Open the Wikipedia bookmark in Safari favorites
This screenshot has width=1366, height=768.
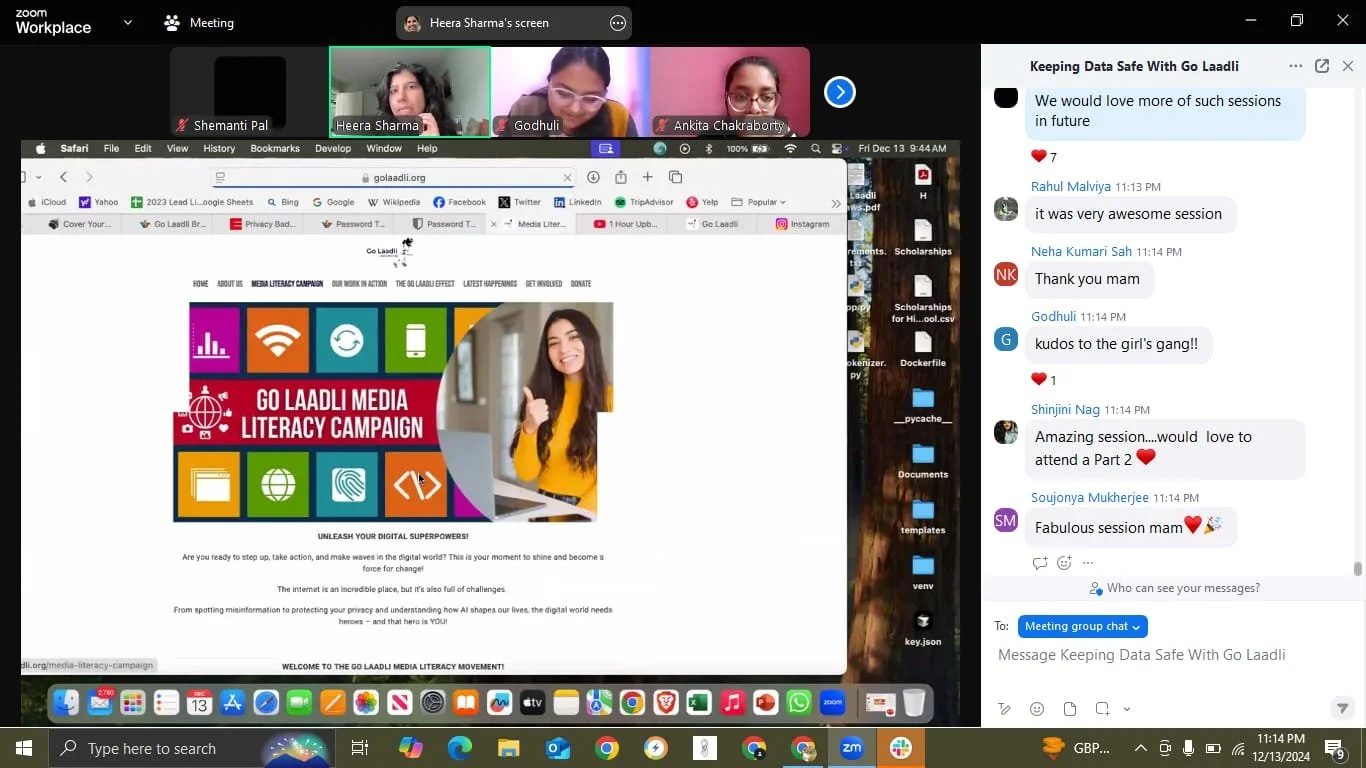pyautogui.click(x=394, y=202)
